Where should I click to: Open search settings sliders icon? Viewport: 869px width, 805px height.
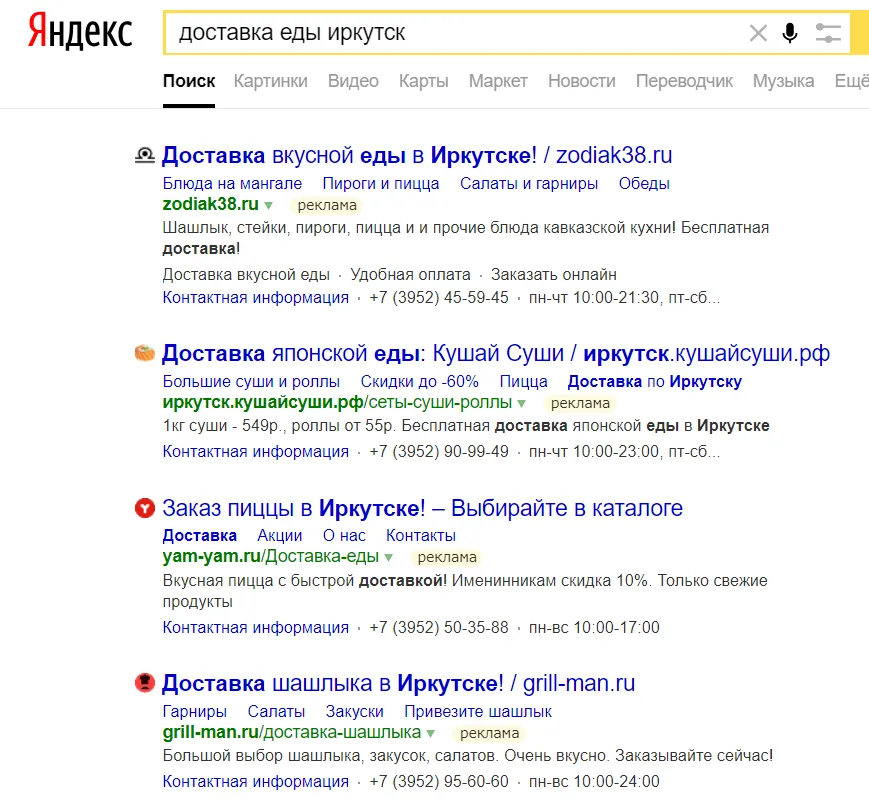[x=828, y=33]
